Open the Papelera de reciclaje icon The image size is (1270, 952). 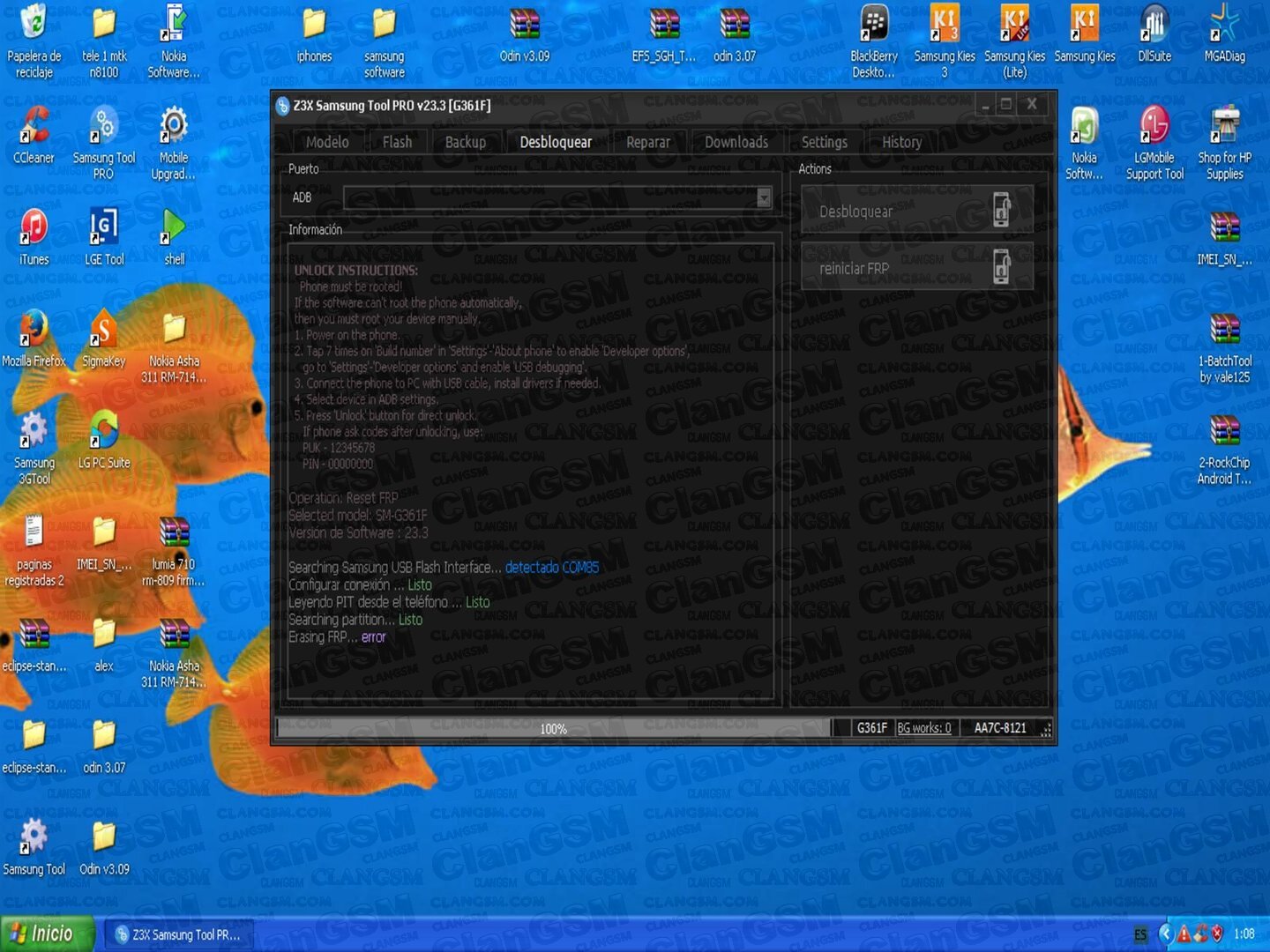(34, 41)
